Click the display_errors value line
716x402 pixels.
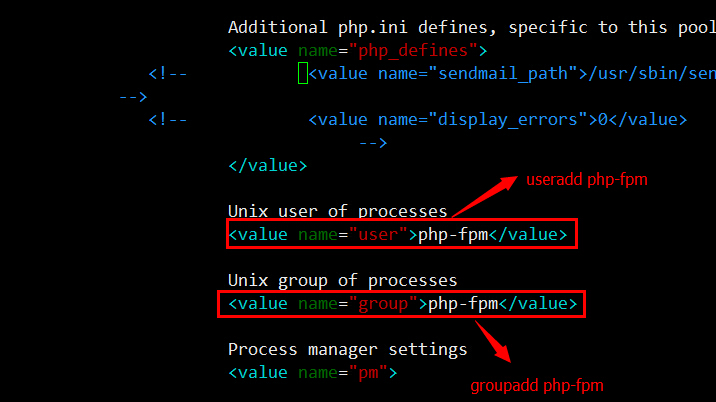pyautogui.click(x=497, y=119)
